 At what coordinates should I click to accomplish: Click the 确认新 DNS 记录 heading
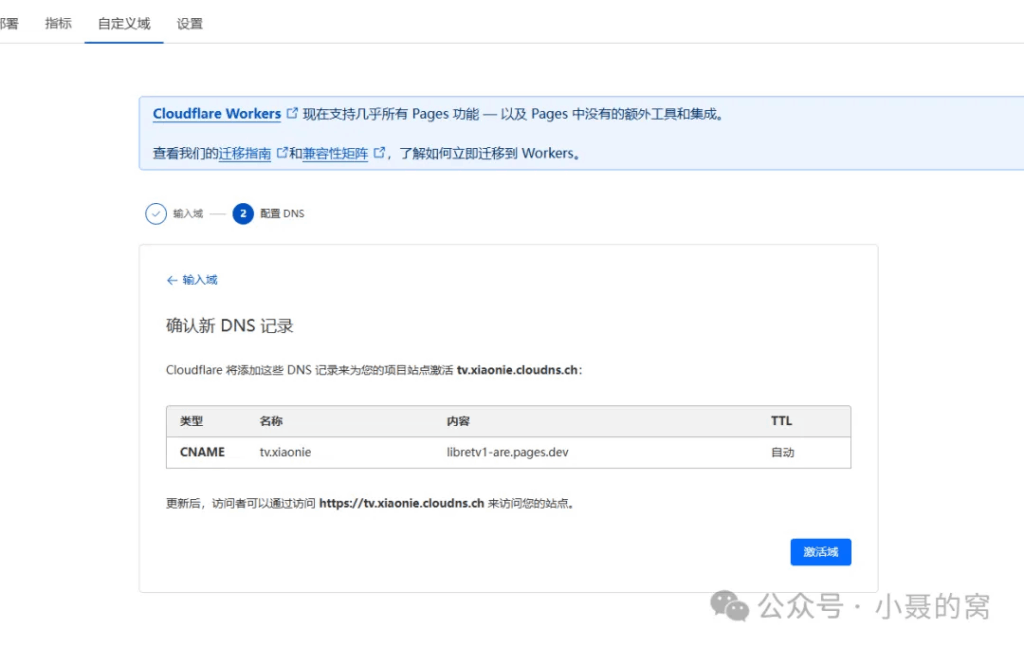click(x=230, y=326)
